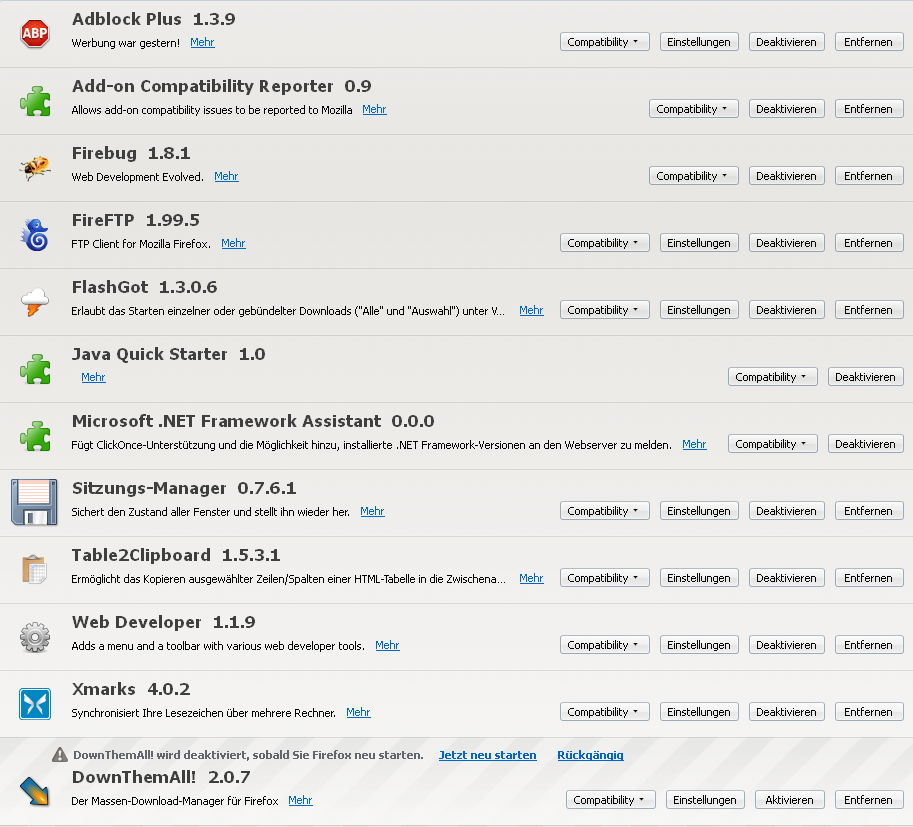Undo DownThemAll! deactivation via Rückgängig
This screenshot has height=827, width=913.
click(x=590, y=755)
